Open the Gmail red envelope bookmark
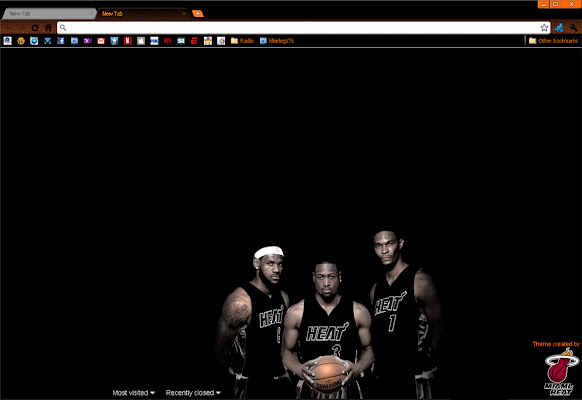Viewport: 582px width, 400px height. pyautogui.click(x=101, y=41)
